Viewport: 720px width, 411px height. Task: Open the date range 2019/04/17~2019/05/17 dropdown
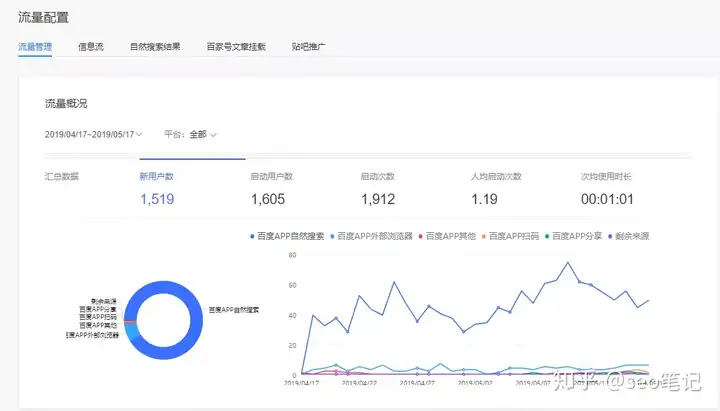pos(93,135)
